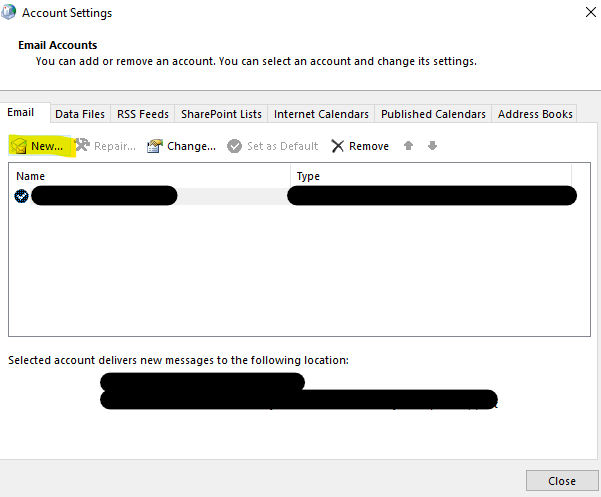Open the RSS Feeds tab
Viewport: 601px width, 497px height.
tap(143, 114)
